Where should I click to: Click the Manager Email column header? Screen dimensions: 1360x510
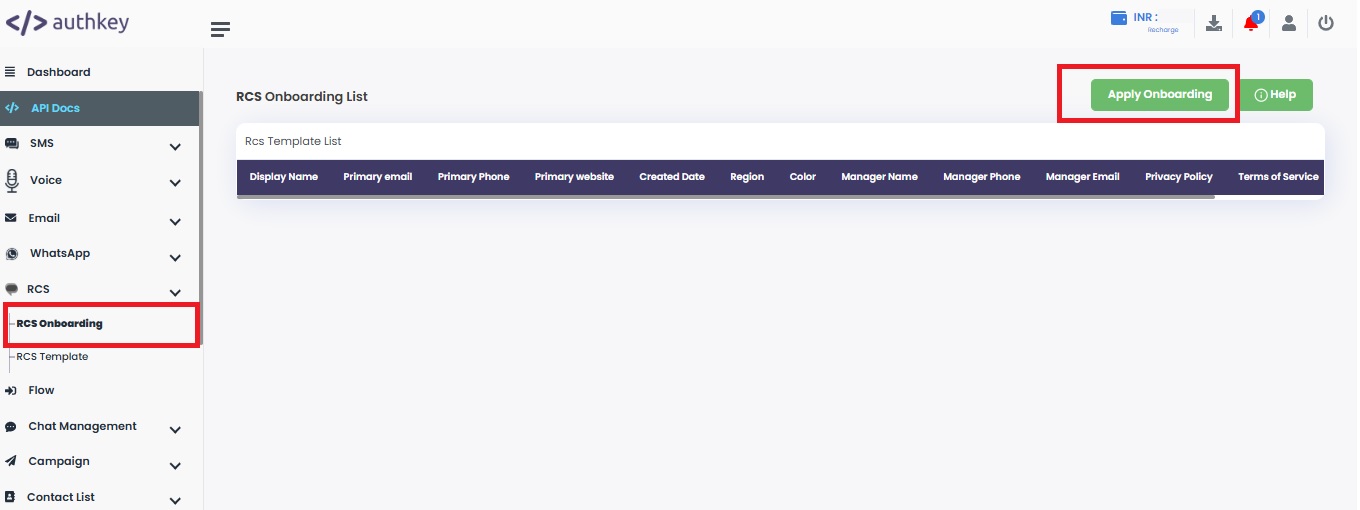pos(1083,177)
